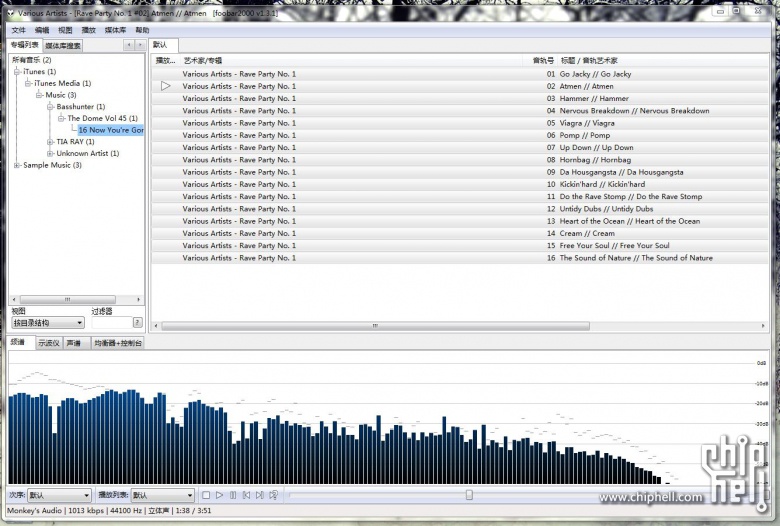Select track 11 Do the Rave Stomp
780x526 pixels.
pos(460,197)
